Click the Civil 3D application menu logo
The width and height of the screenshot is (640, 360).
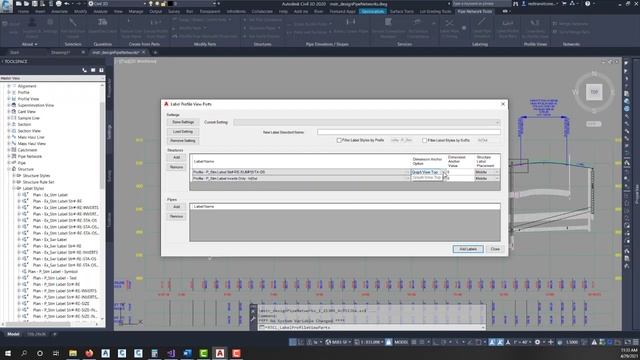[6, 6]
